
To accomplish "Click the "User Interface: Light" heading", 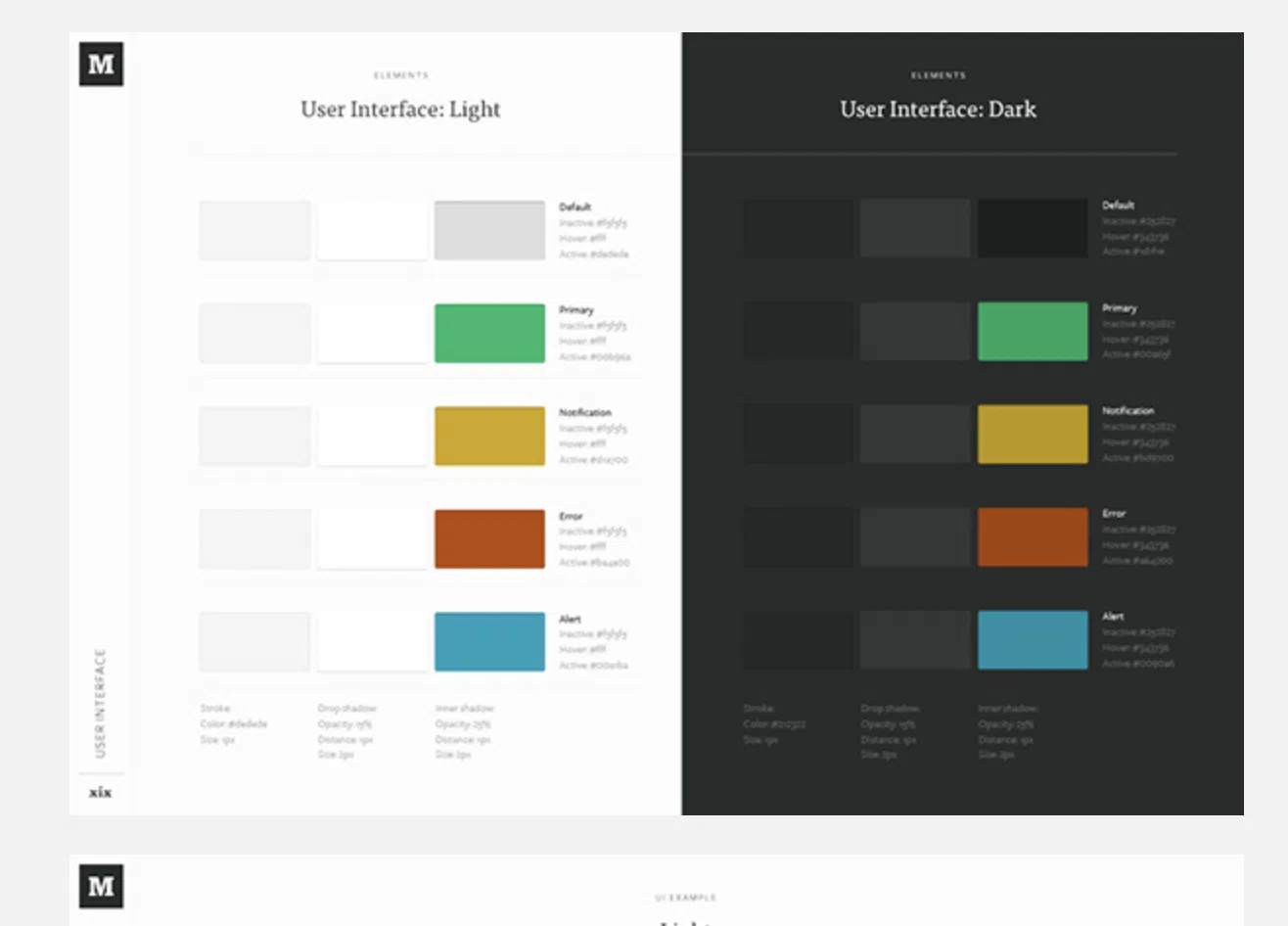I will click(x=400, y=110).
